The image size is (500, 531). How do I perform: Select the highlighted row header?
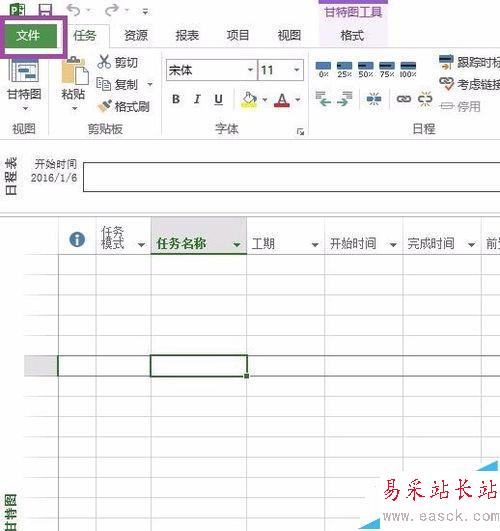(41, 366)
